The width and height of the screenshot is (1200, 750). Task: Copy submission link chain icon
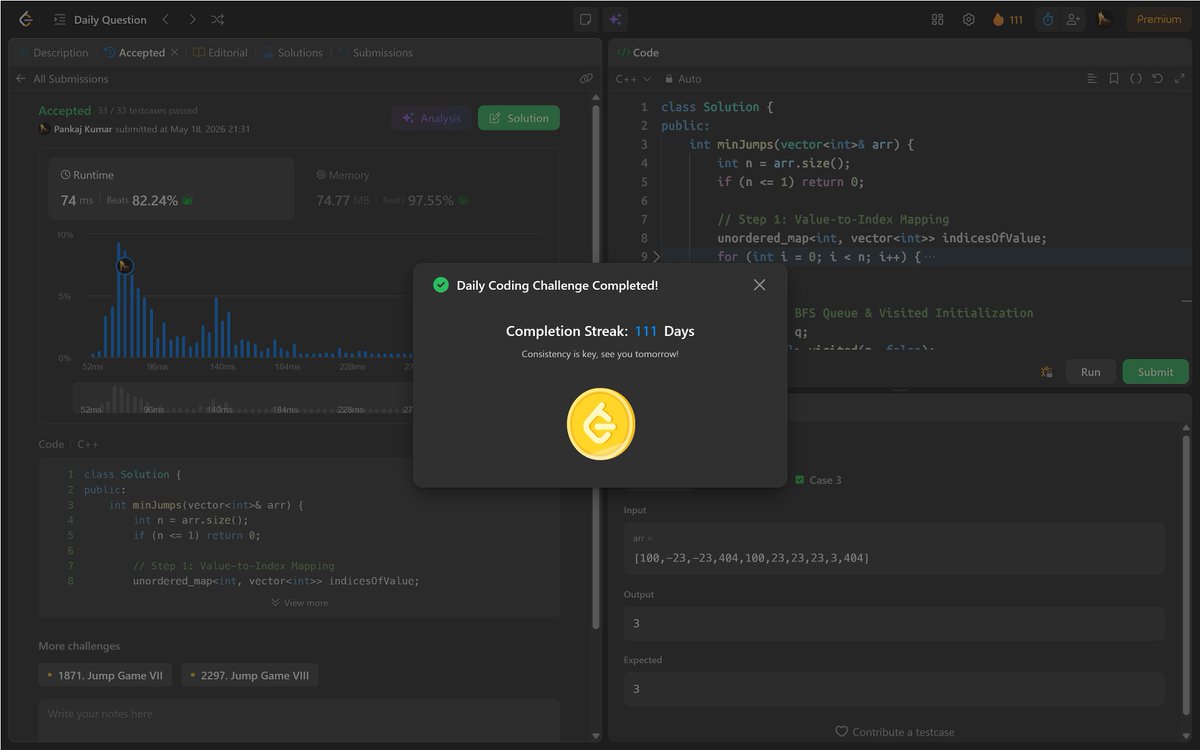[586, 78]
